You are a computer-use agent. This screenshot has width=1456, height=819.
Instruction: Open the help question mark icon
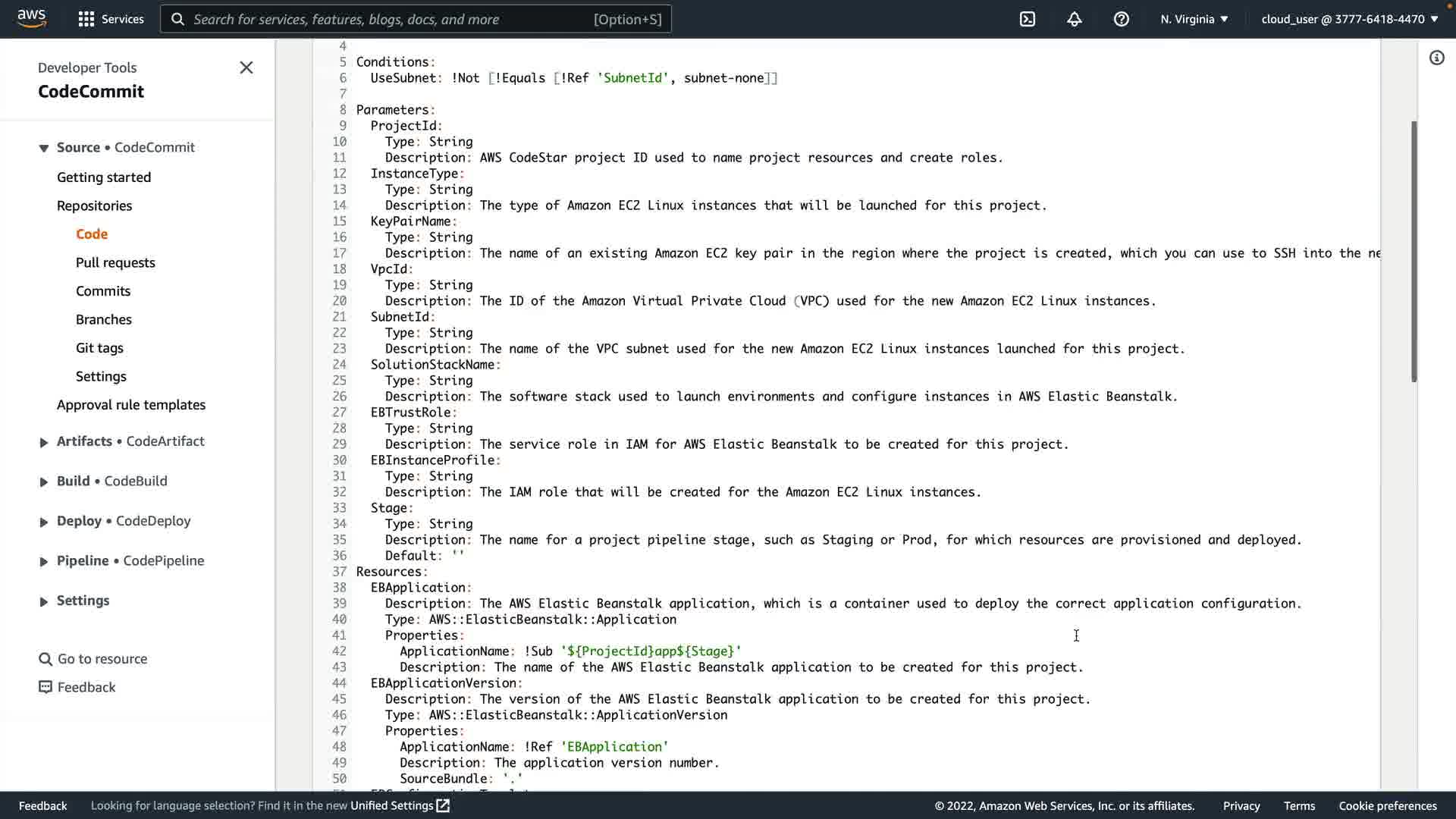[1121, 19]
